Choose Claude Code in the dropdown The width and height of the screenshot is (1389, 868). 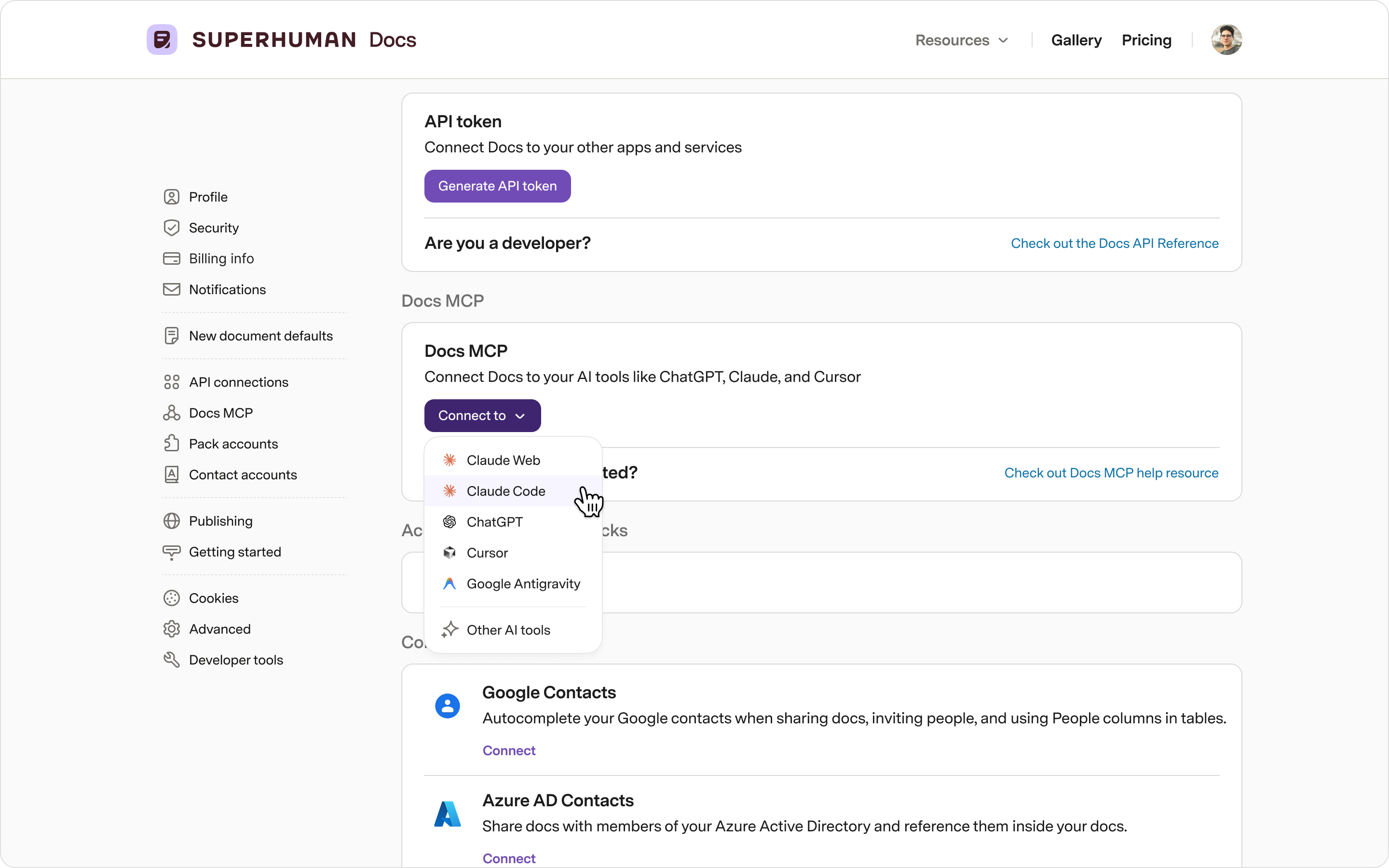pos(513,491)
